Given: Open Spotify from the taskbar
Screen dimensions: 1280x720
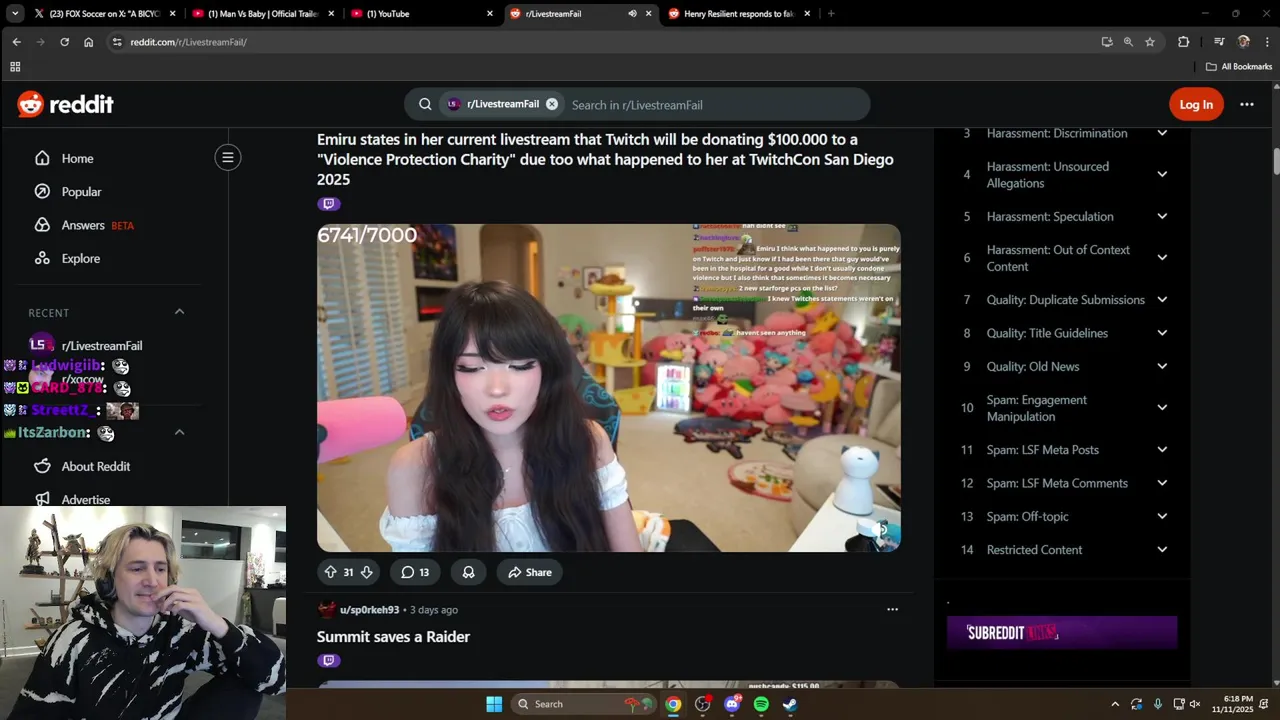Looking at the screenshot, I should [761, 704].
